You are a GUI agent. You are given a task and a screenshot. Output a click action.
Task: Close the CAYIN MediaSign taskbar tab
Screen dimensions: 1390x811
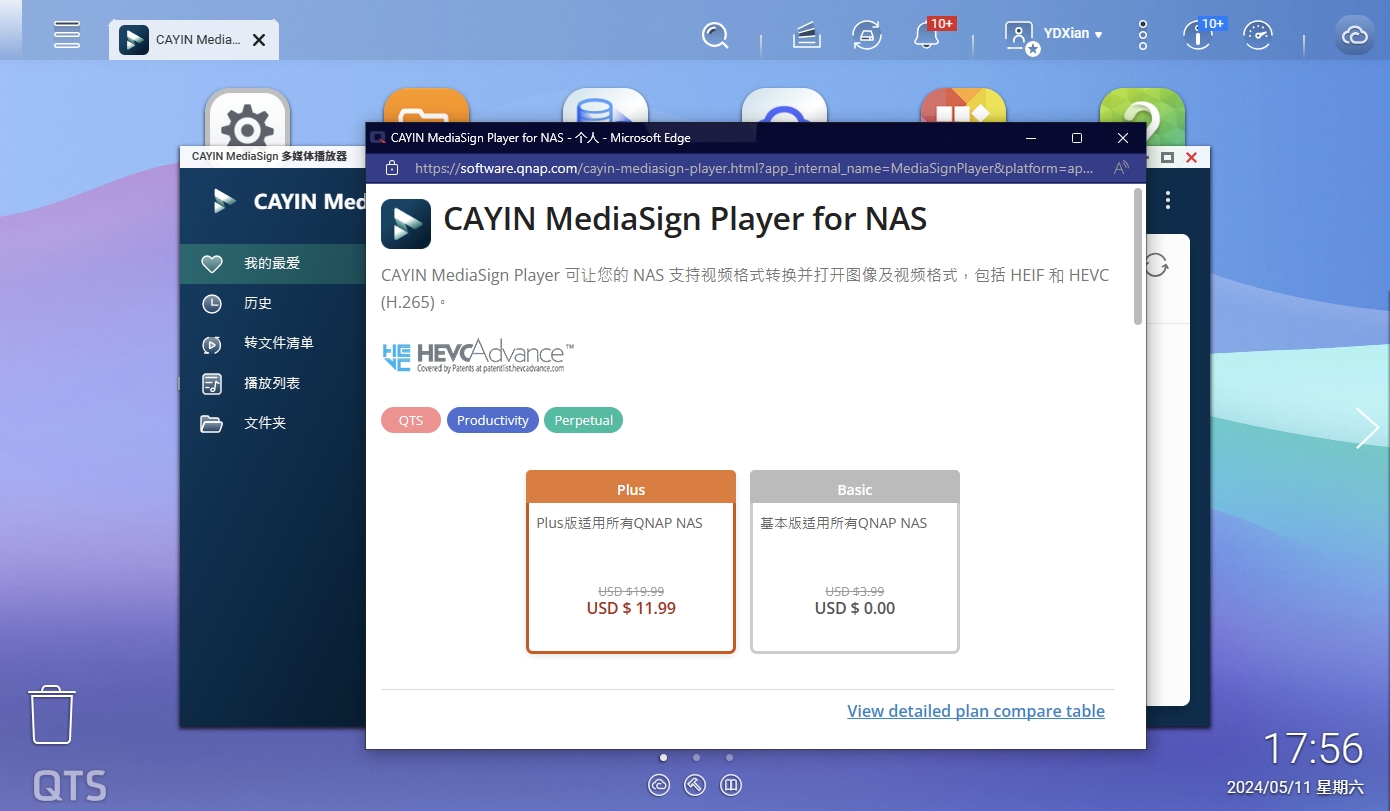click(259, 40)
